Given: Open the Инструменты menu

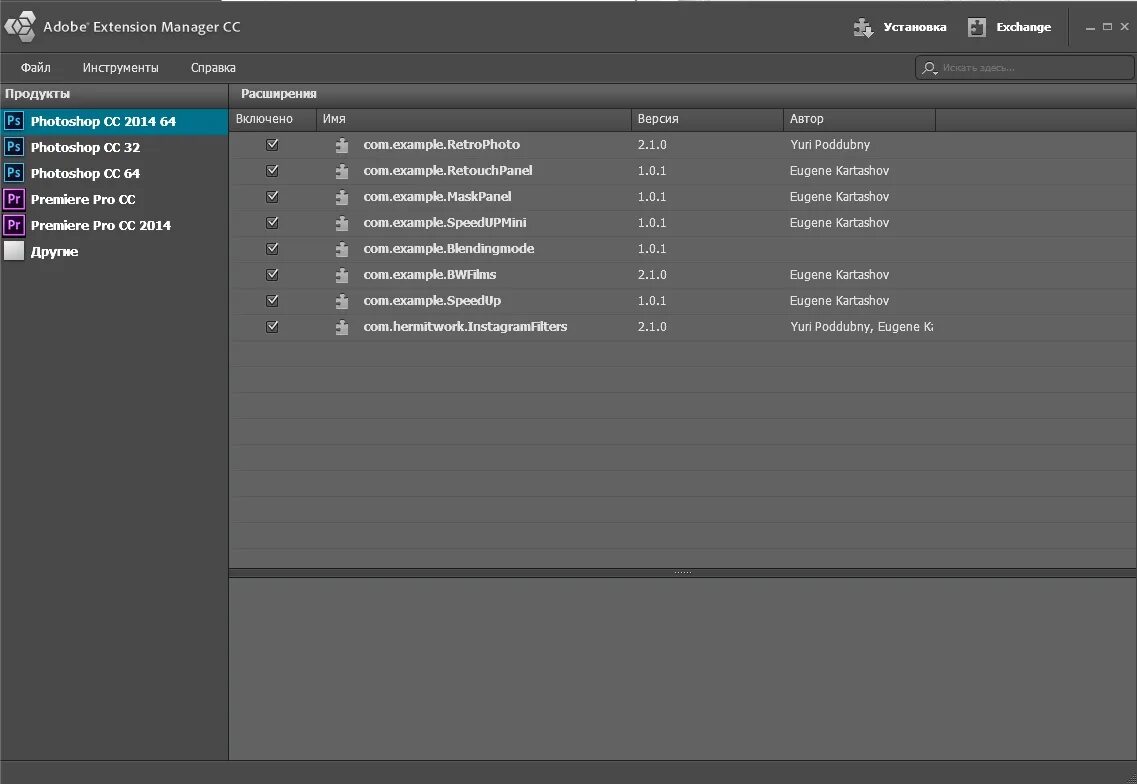Looking at the screenshot, I should pyautogui.click(x=120, y=67).
